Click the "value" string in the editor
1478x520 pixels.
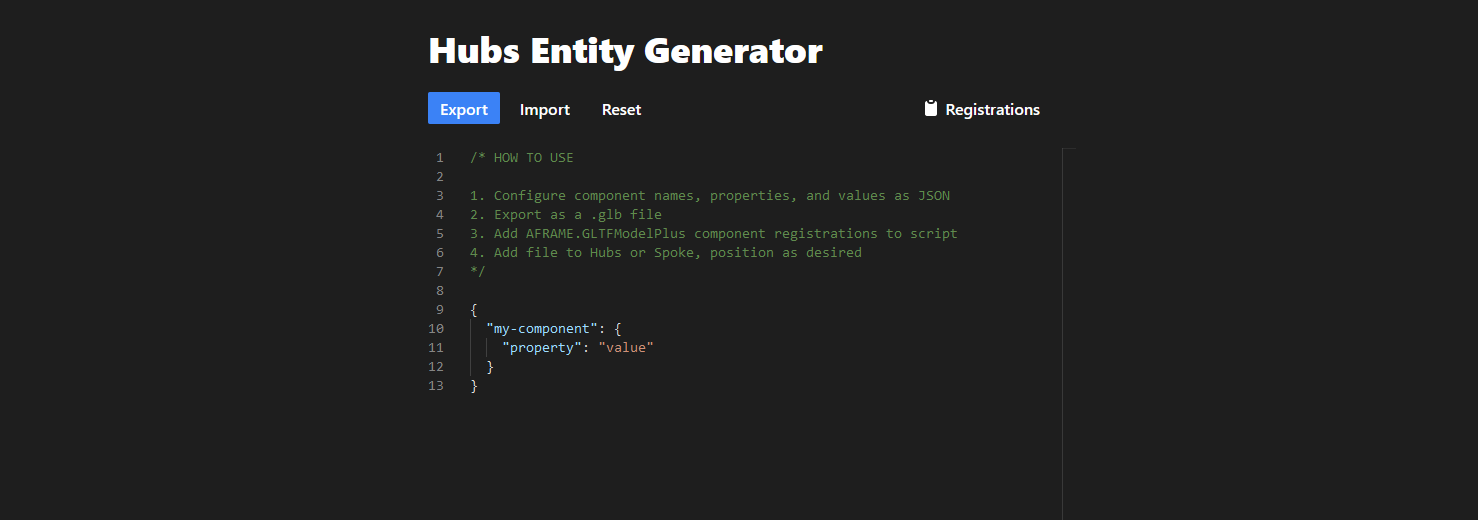(x=626, y=347)
